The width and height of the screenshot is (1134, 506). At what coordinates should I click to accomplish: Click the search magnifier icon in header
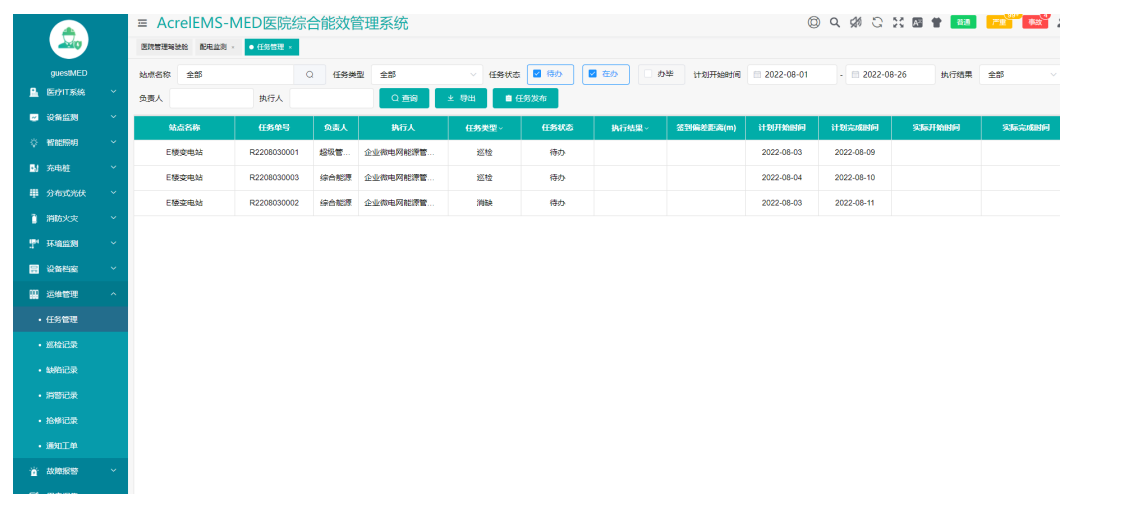click(x=835, y=22)
